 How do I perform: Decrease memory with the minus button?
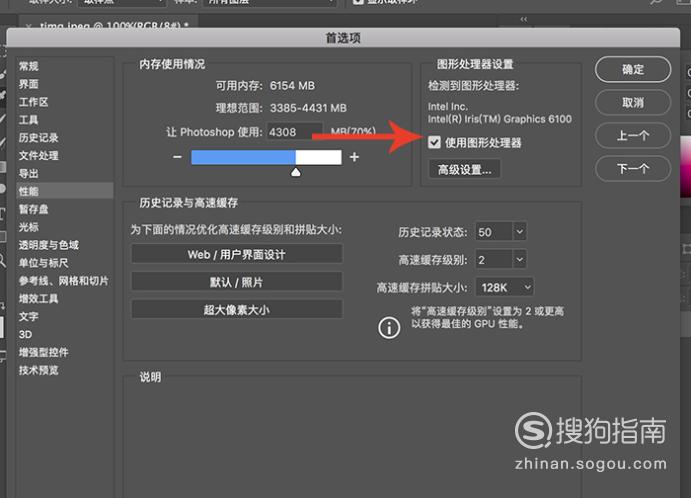tap(177, 157)
